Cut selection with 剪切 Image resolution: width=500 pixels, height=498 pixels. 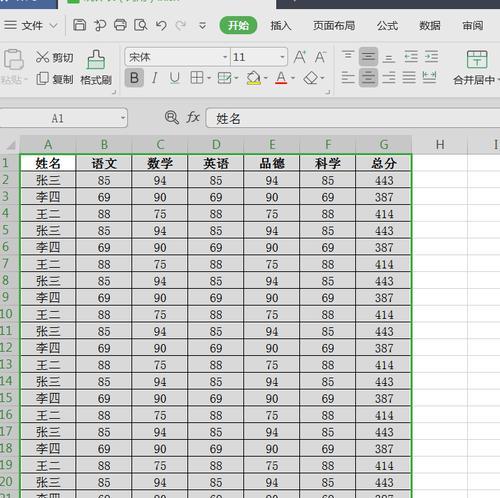[x=54, y=57]
